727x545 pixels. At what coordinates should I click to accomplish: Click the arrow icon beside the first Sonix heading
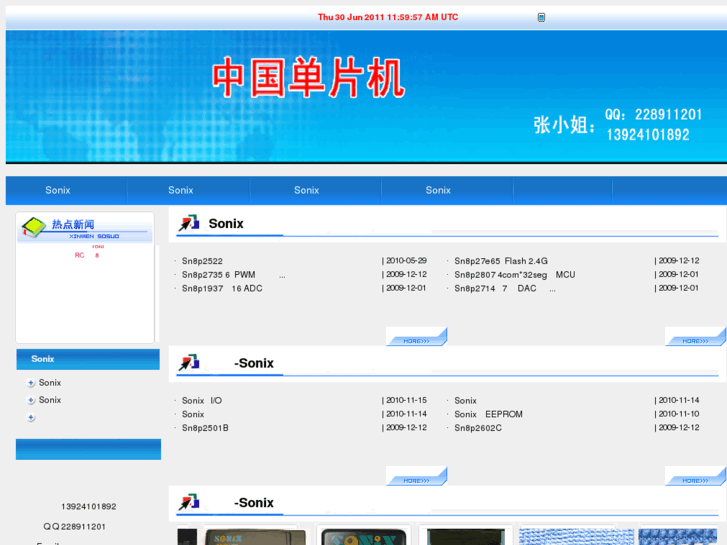tap(189, 223)
